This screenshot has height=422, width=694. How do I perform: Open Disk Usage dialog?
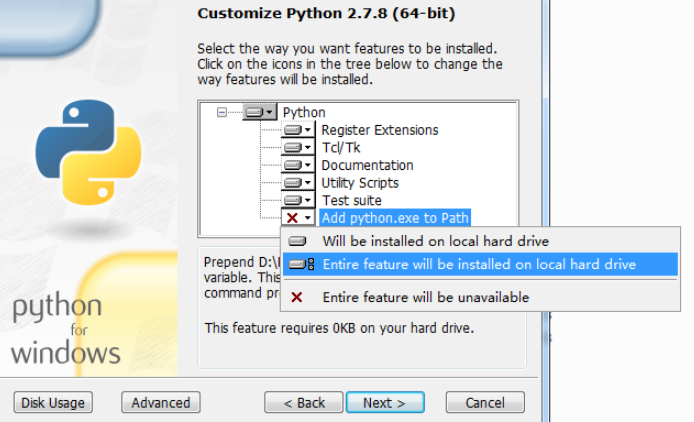point(53,403)
